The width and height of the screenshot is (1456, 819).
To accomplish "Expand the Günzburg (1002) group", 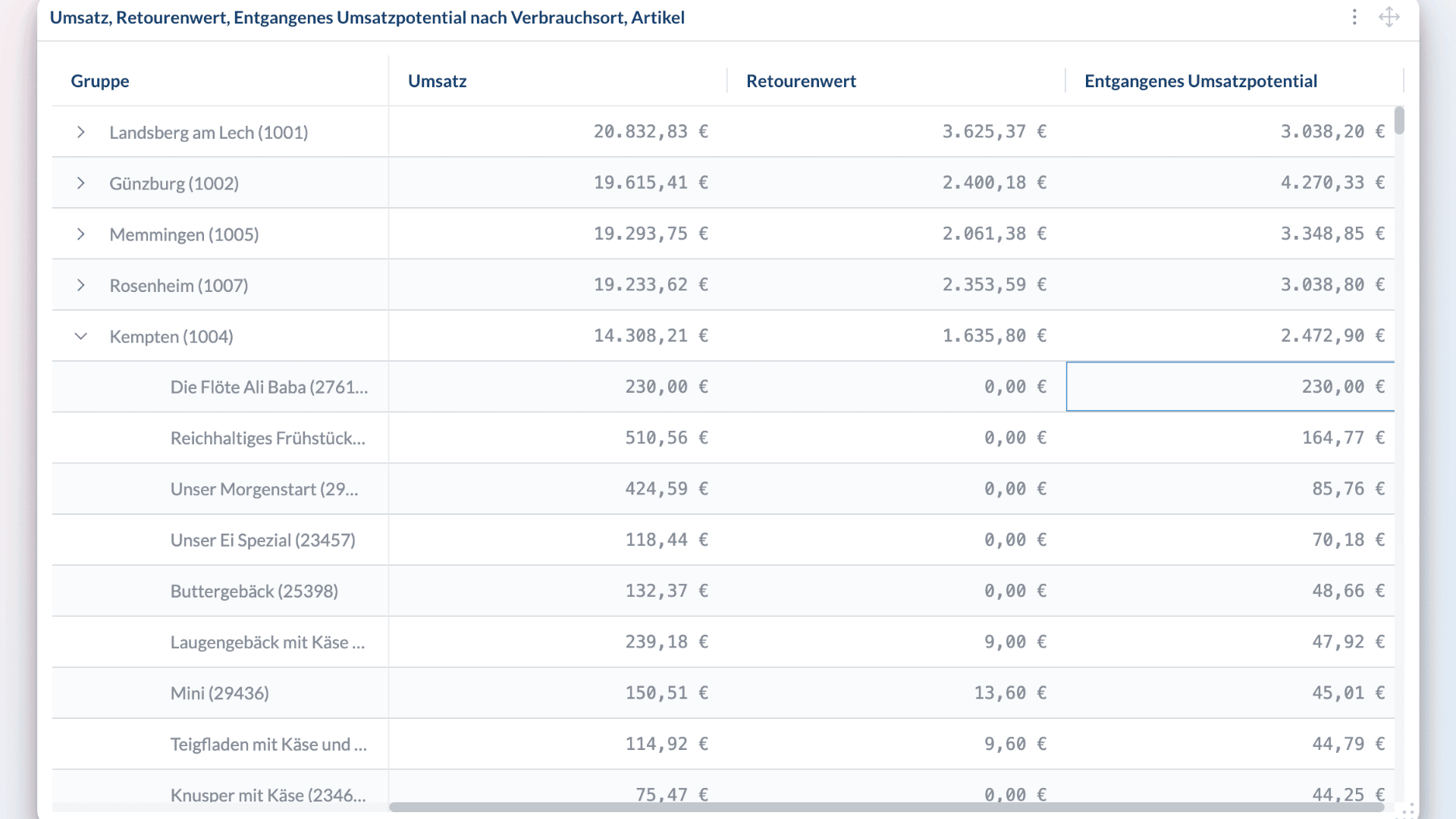I will [x=81, y=183].
